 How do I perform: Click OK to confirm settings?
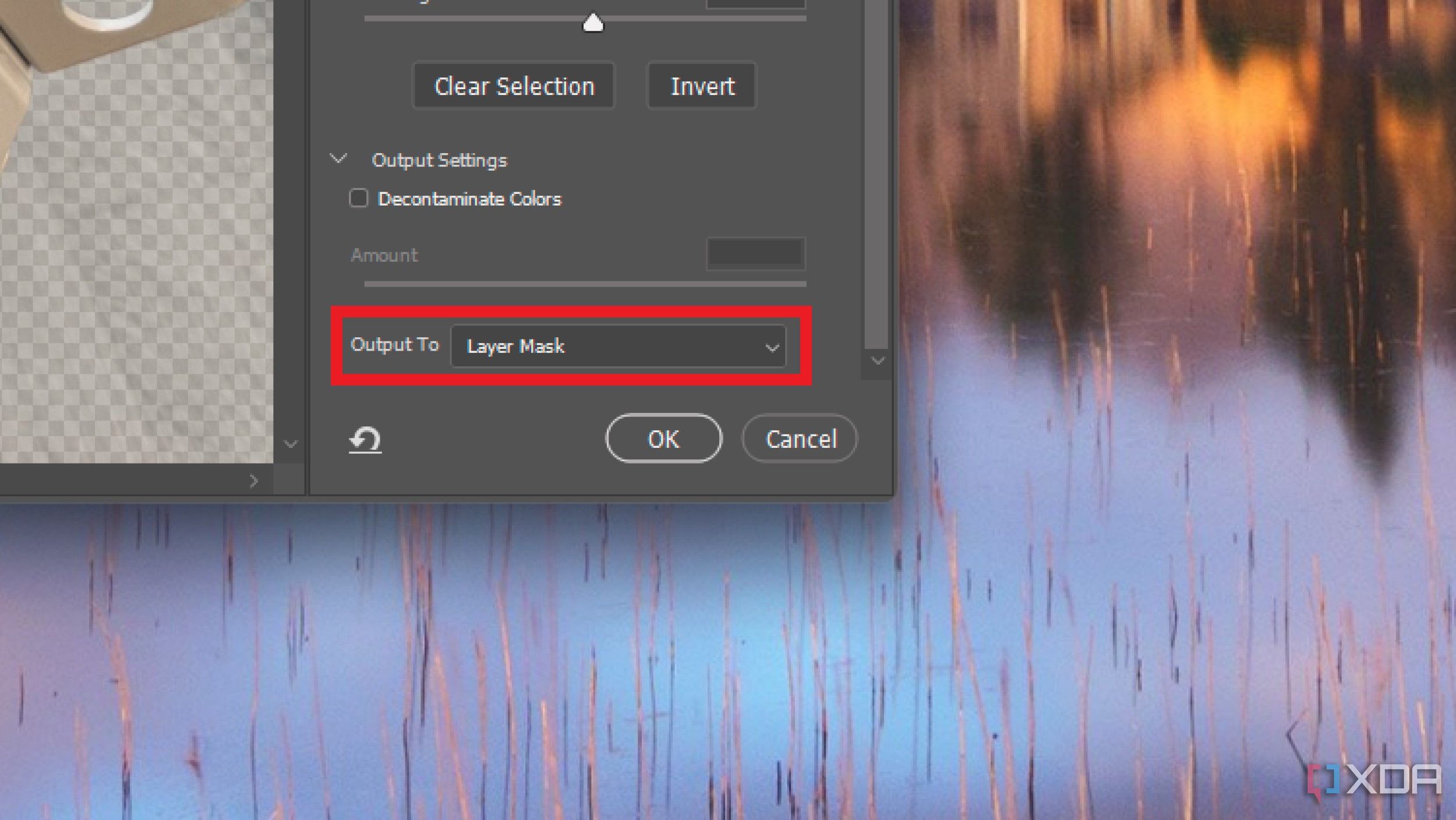pos(663,438)
